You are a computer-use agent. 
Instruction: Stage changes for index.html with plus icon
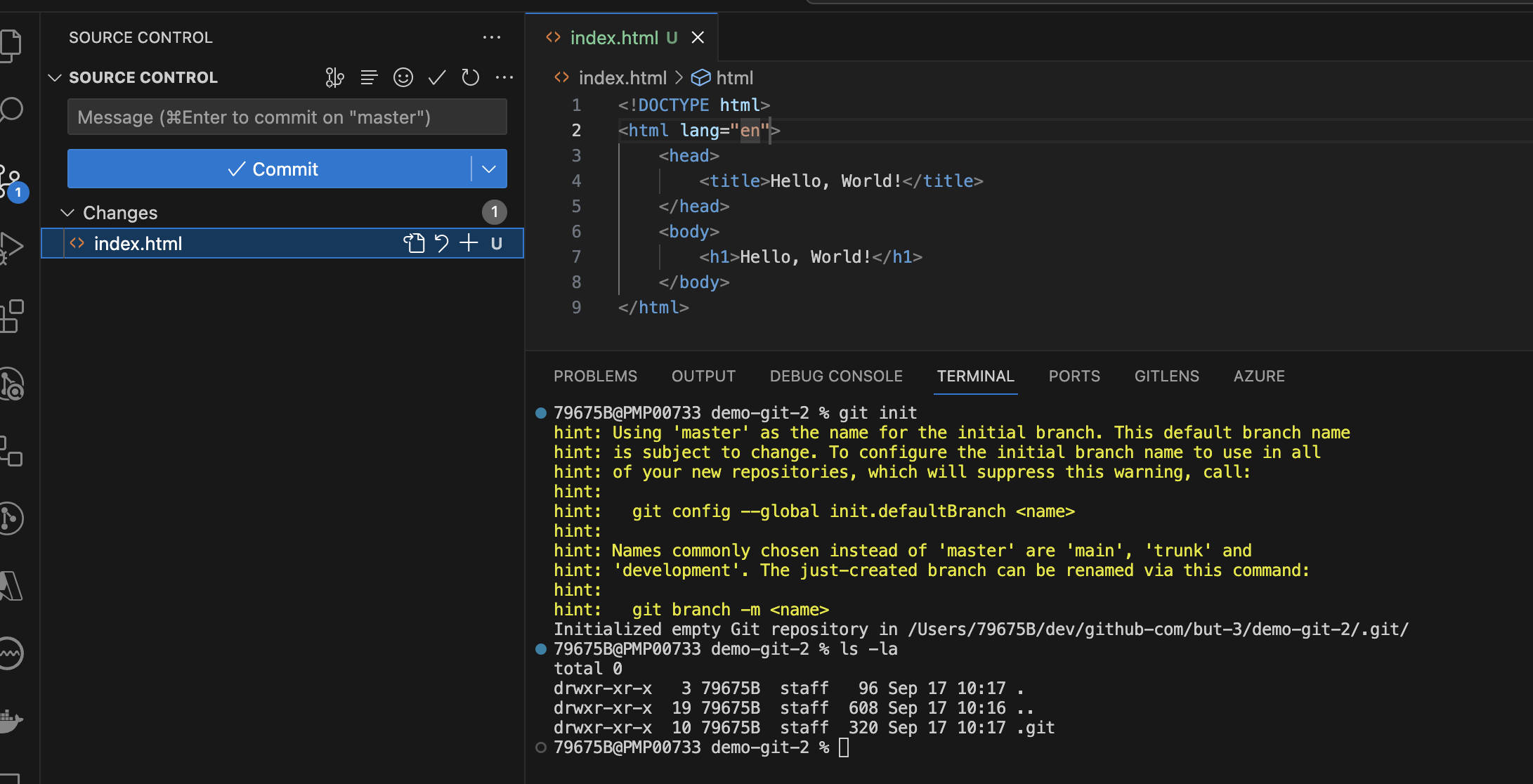469,243
